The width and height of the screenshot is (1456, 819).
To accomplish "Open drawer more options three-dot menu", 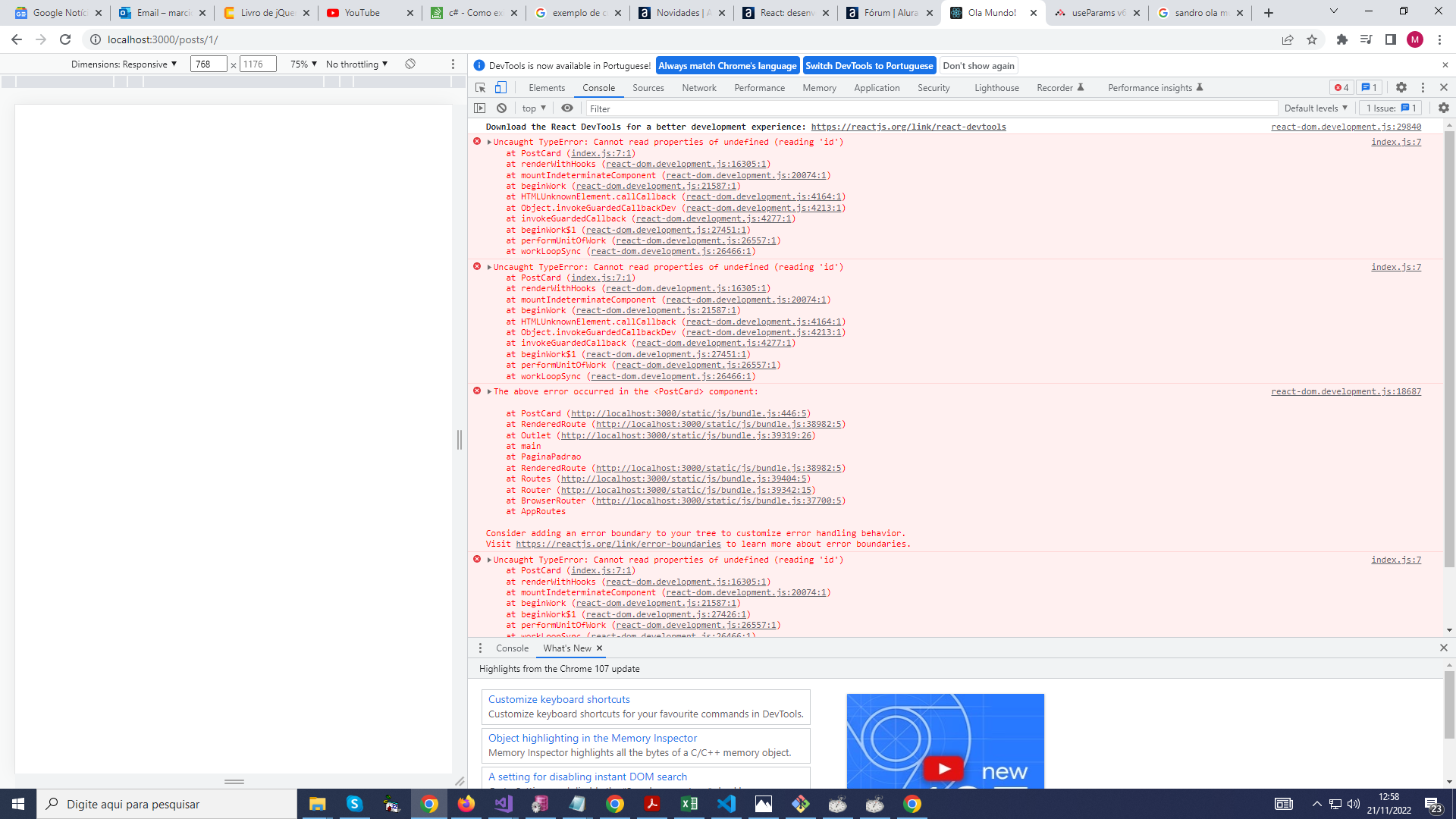I will click(480, 648).
